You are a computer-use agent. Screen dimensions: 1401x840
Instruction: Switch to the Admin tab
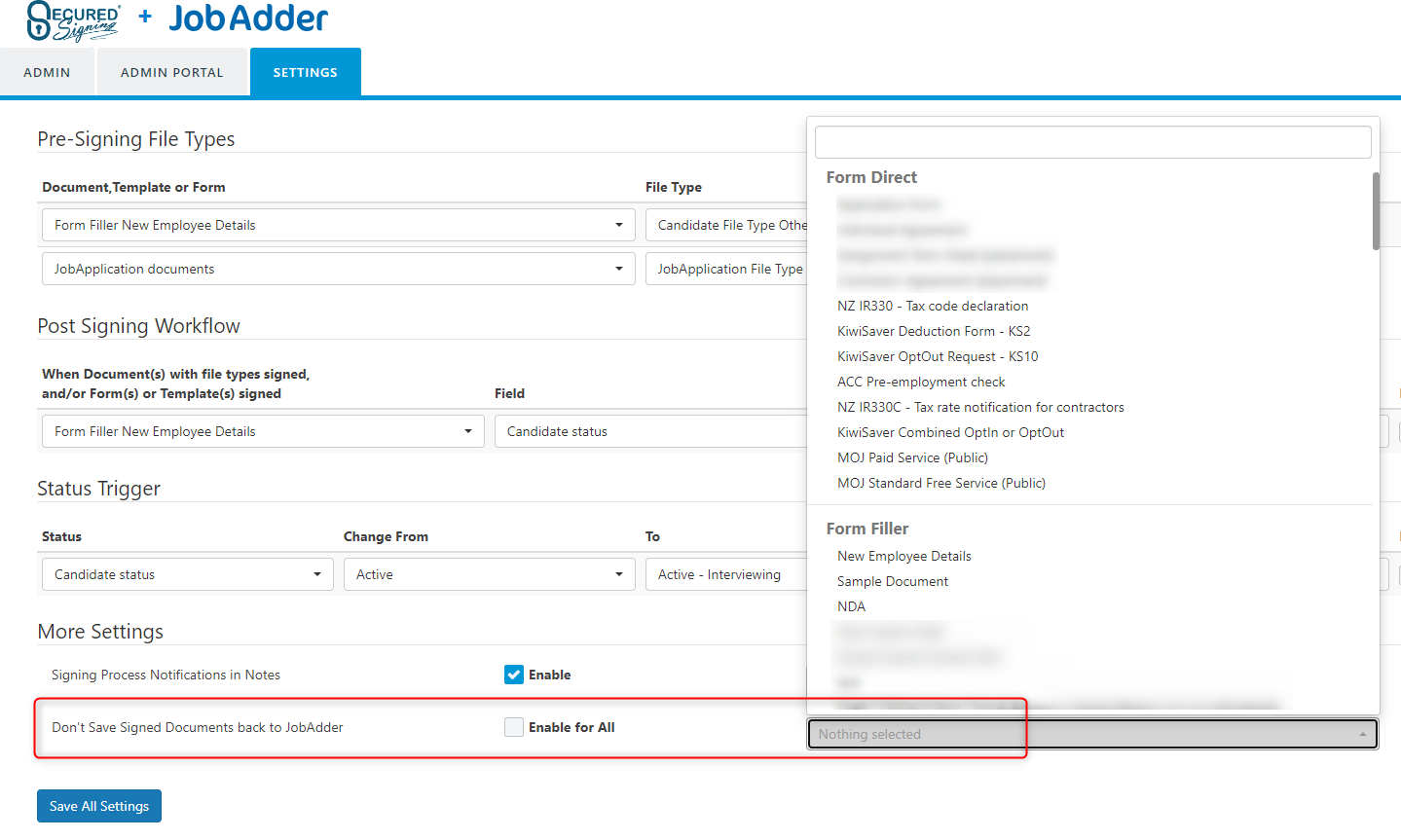[x=47, y=72]
